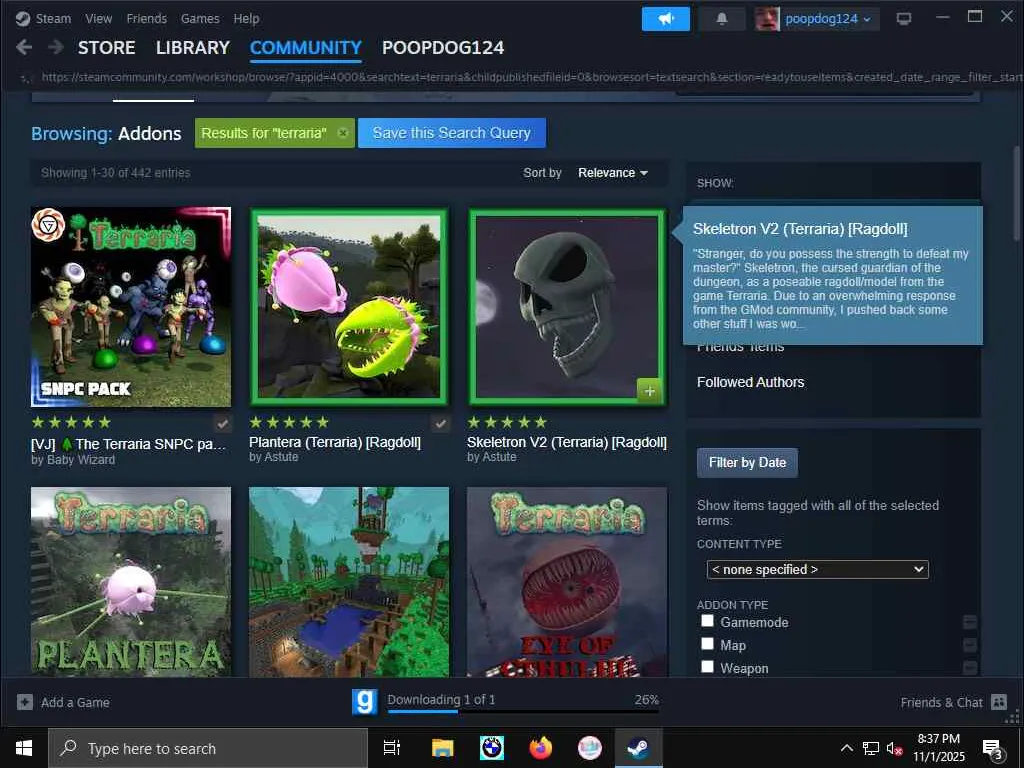Image resolution: width=1024 pixels, height=768 pixels.
Task: Go back with the left arrow
Action: click(x=24, y=47)
